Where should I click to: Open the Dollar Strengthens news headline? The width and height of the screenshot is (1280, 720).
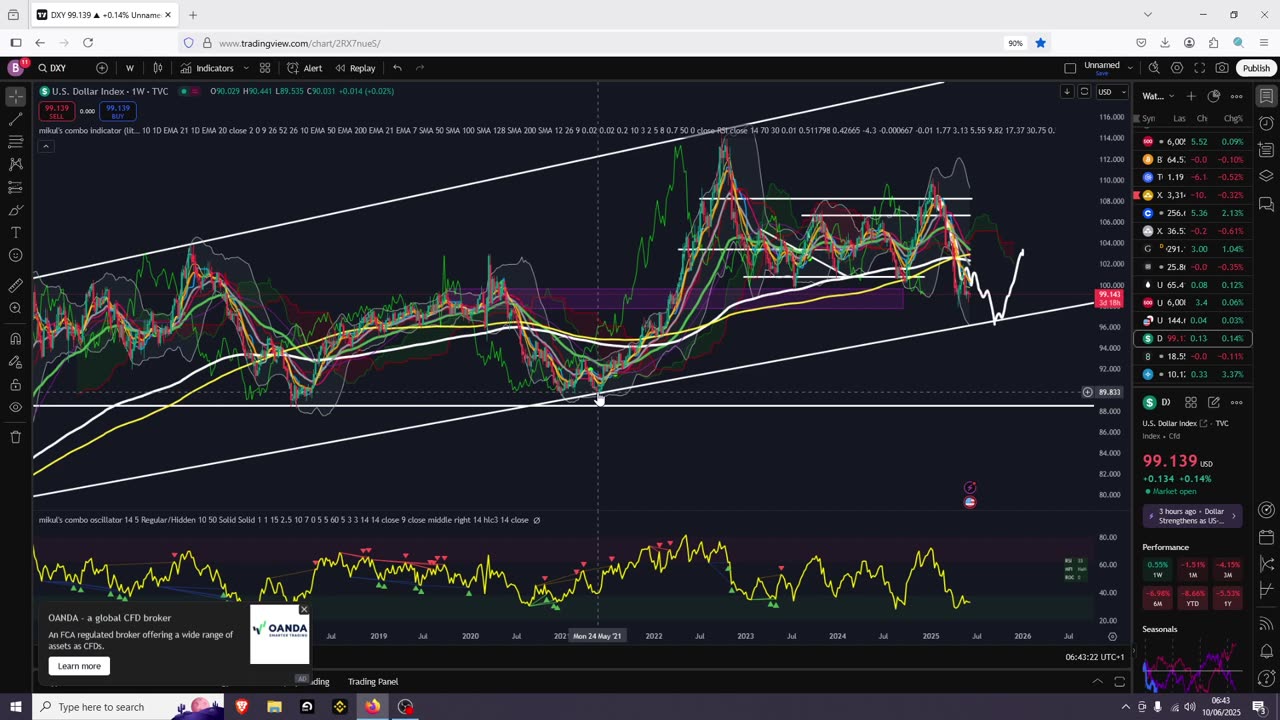pyautogui.click(x=1193, y=516)
